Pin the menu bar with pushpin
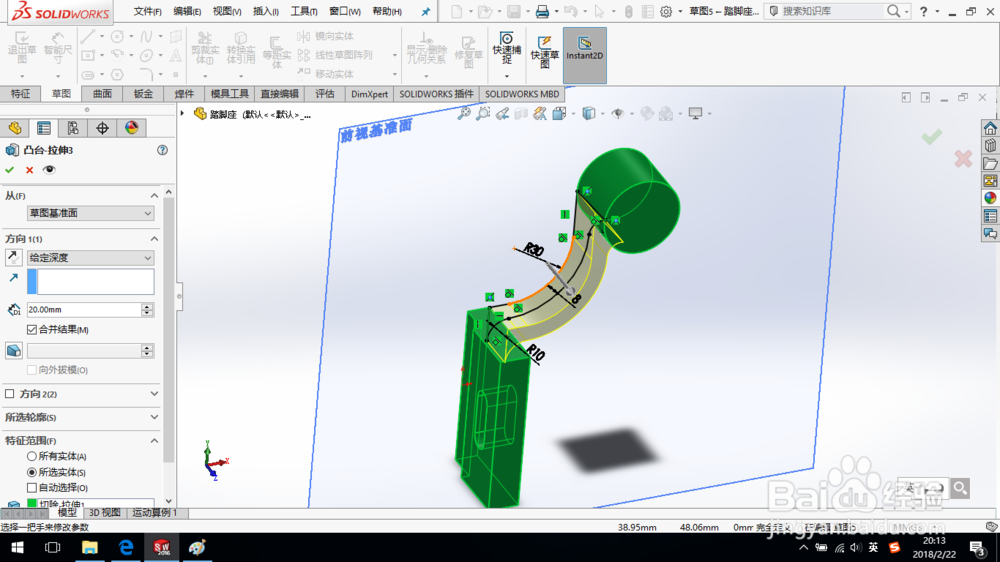Screen dimensions: 1000x562 (x=425, y=11)
